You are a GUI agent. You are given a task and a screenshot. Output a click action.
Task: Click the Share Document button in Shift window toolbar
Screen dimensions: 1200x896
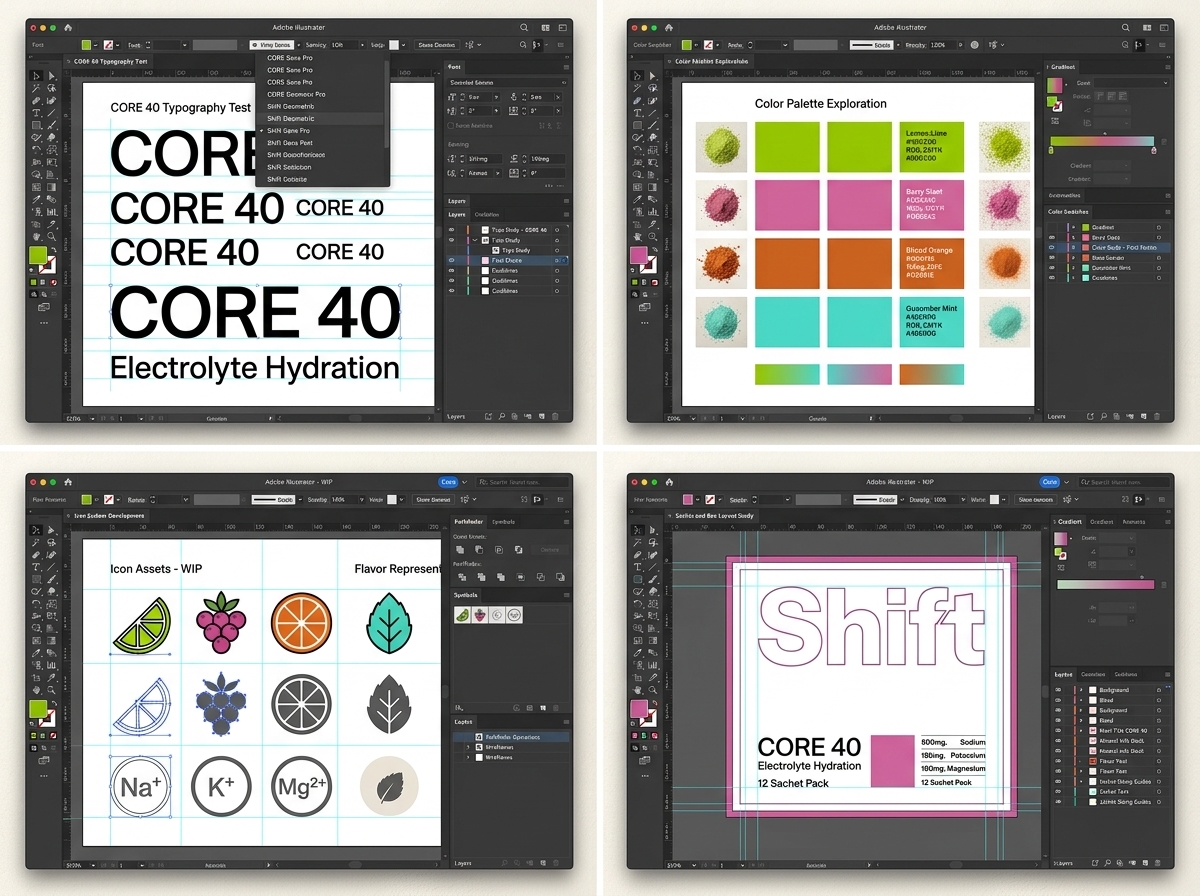(1037, 499)
